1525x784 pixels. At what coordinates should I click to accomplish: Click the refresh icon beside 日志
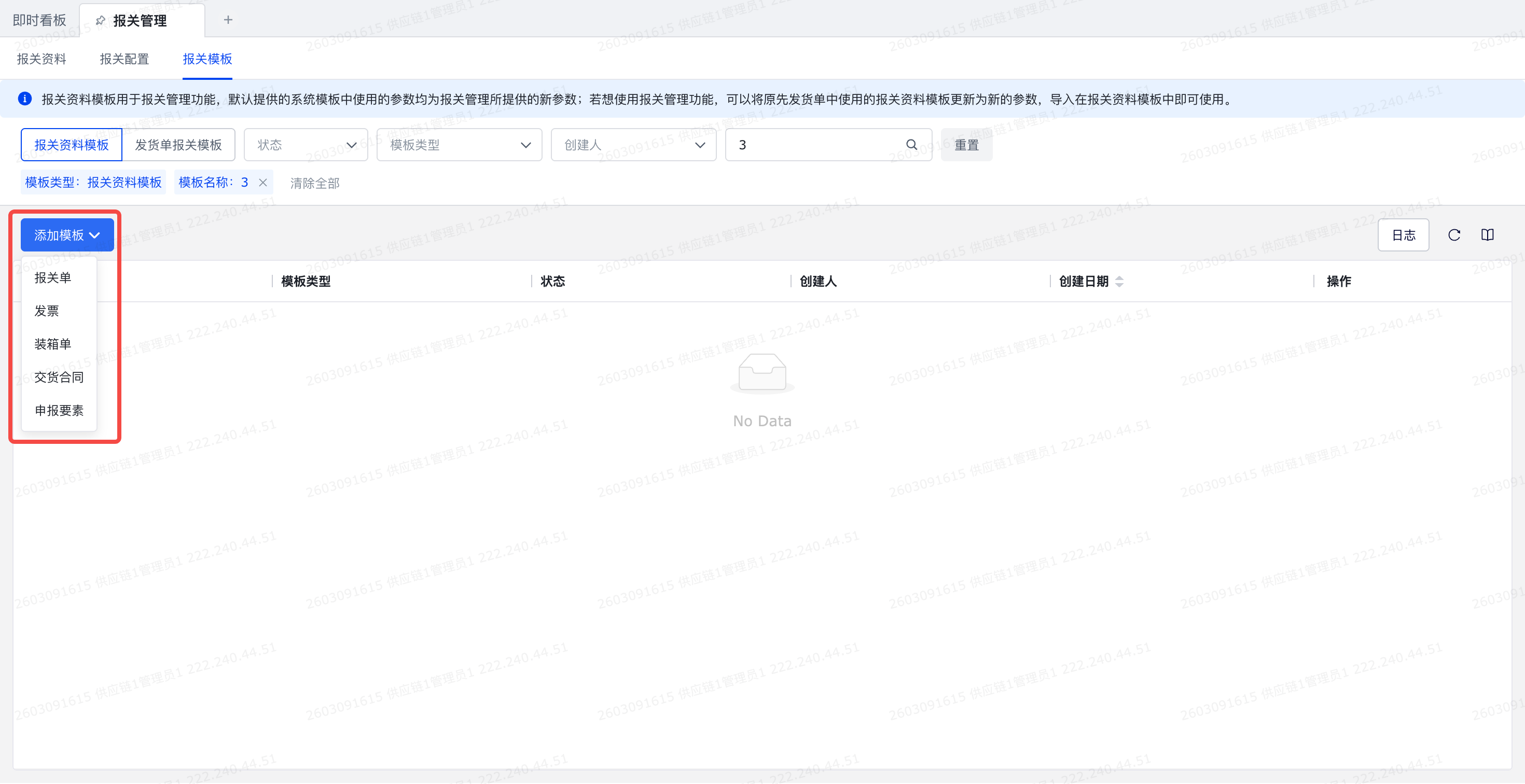[x=1453, y=235]
